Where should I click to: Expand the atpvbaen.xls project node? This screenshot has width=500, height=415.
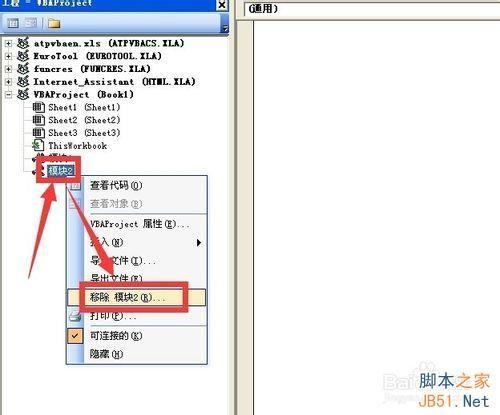tap(9, 43)
